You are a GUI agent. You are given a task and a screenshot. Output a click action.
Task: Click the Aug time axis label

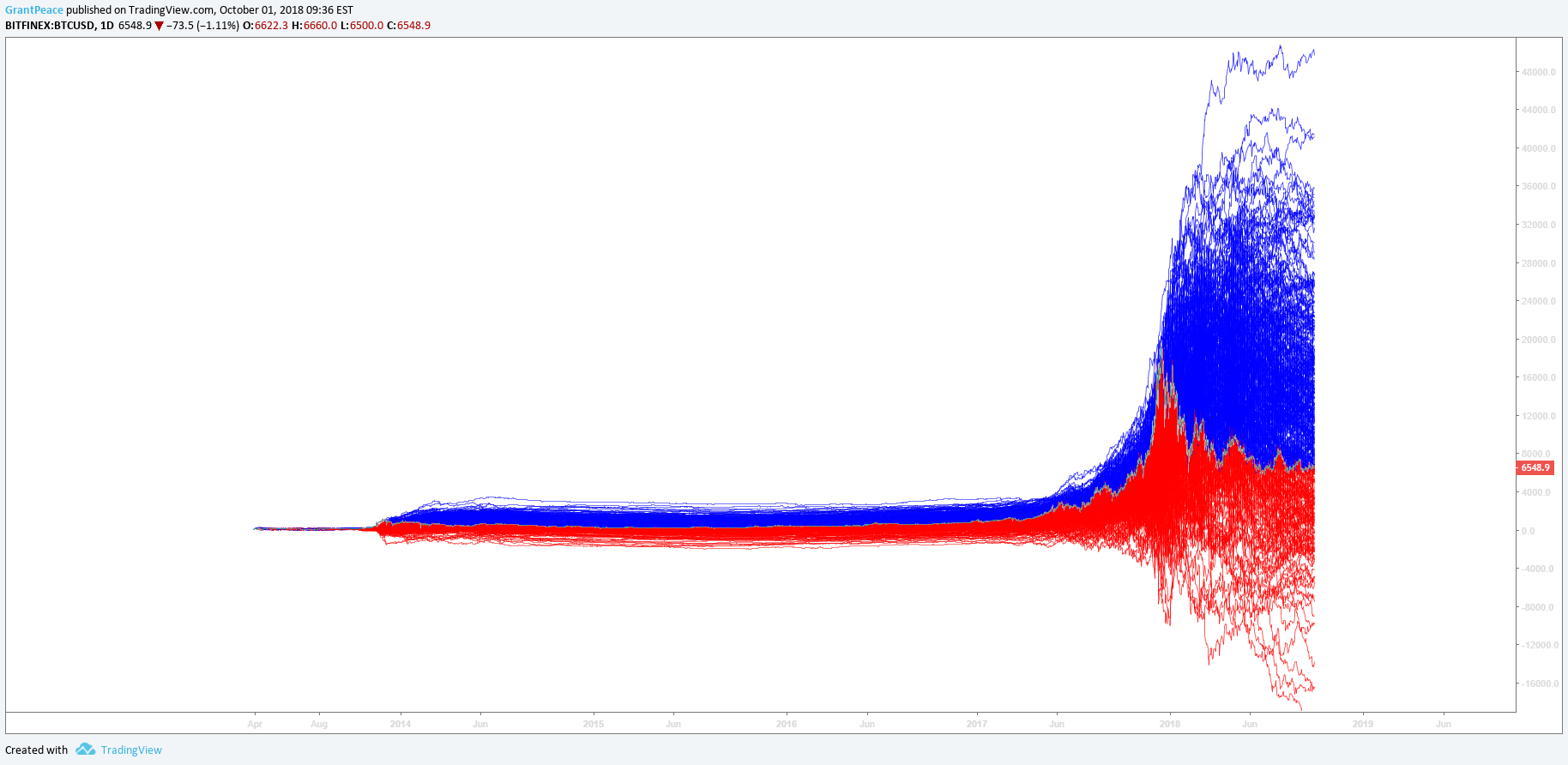(319, 724)
